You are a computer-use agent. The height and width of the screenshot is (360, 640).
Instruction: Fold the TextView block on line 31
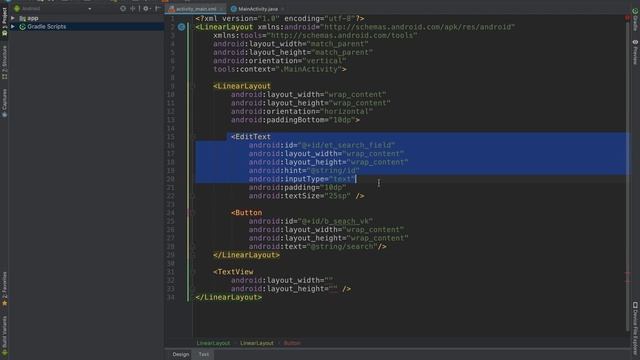pos(193,272)
